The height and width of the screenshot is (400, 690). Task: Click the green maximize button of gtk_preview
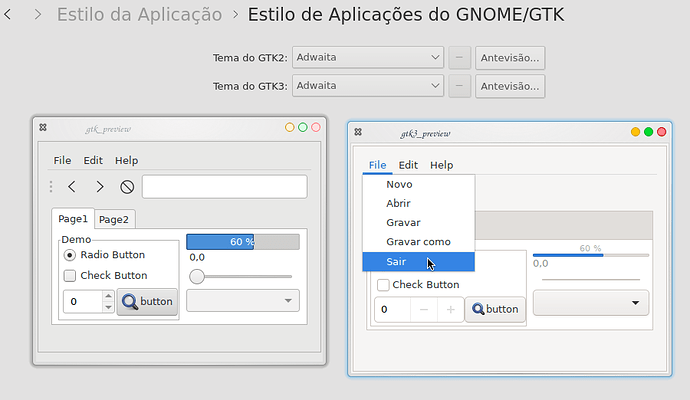coord(303,128)
